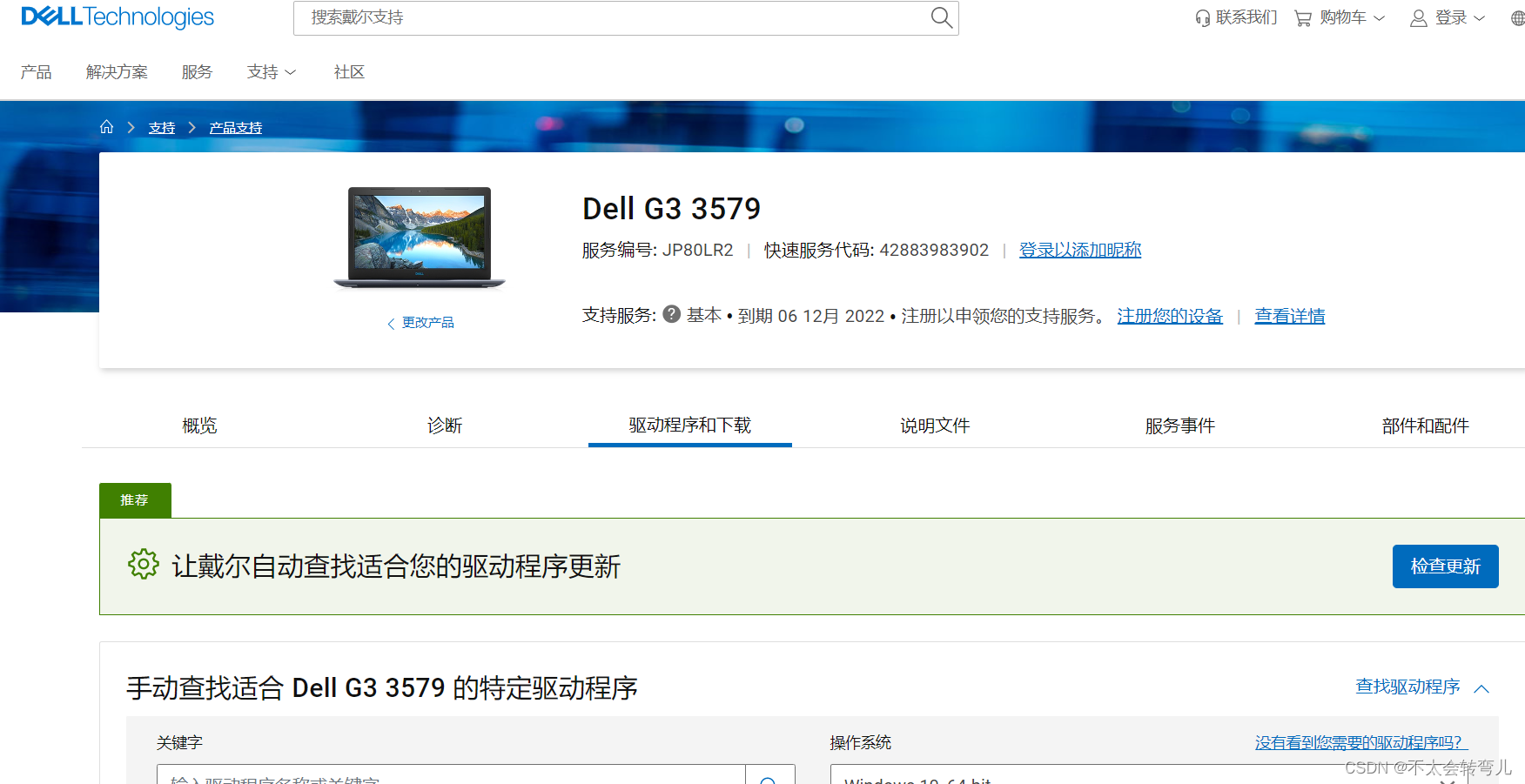The height and width of the screenshot is (784, 1525).
Task: Click the Dell G3 3579 product title
Action: (x=671, y=209)
